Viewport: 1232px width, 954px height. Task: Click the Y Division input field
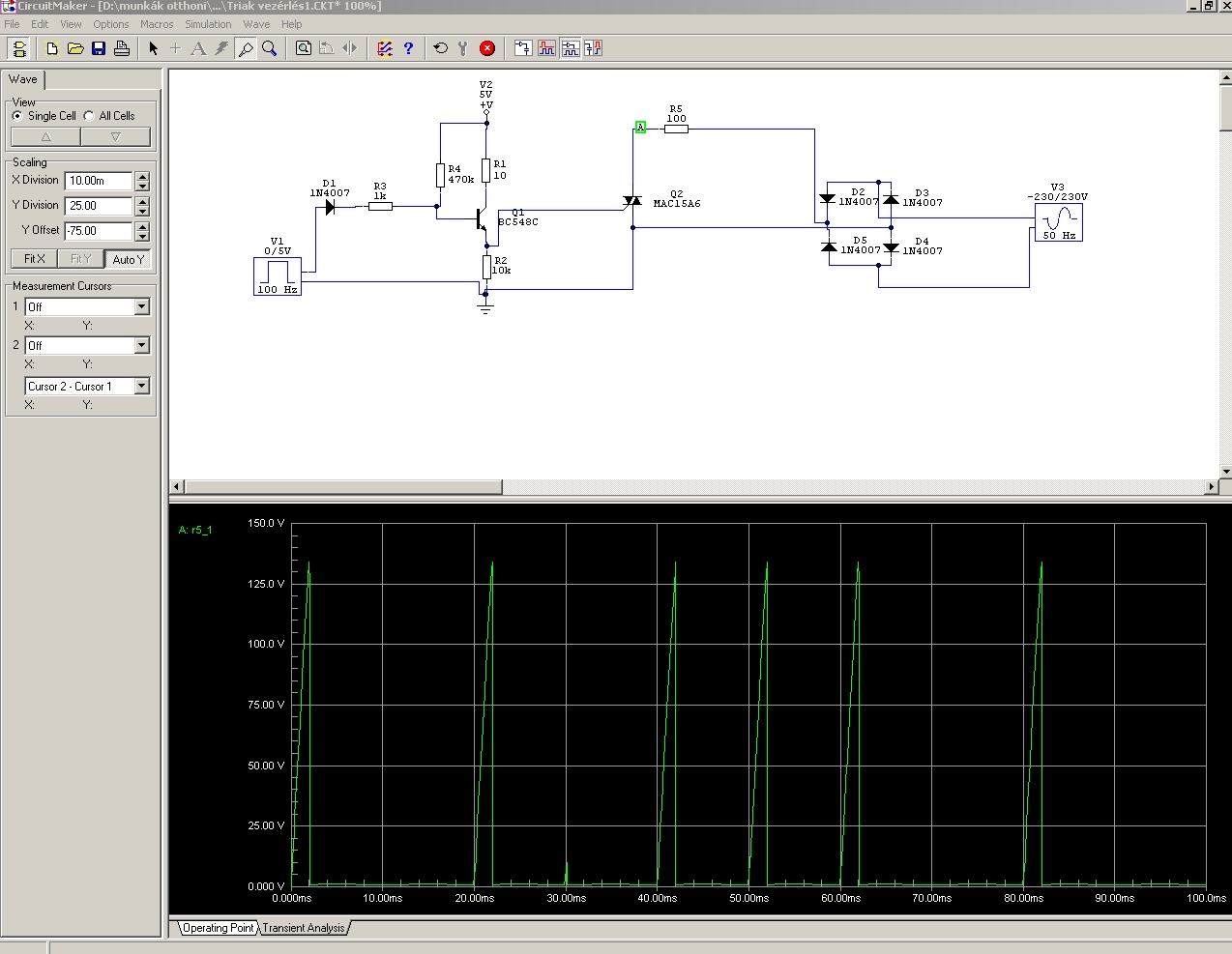click(100, 206)
